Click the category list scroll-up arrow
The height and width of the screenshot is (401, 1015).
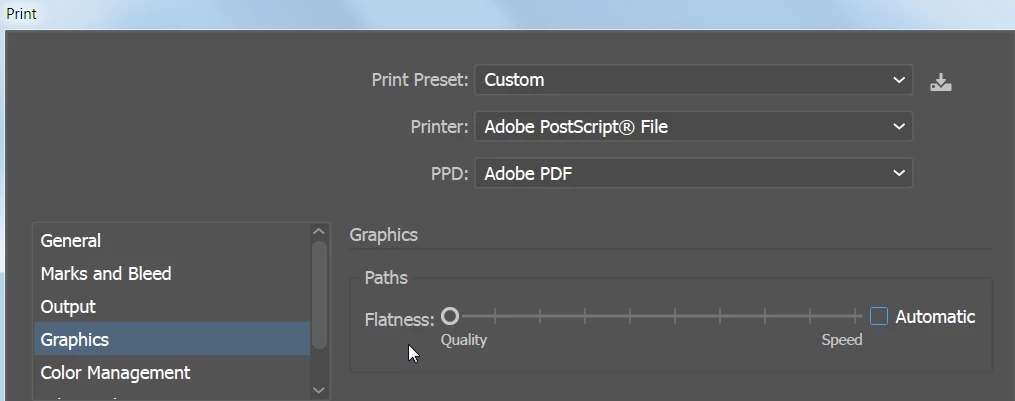319,233
